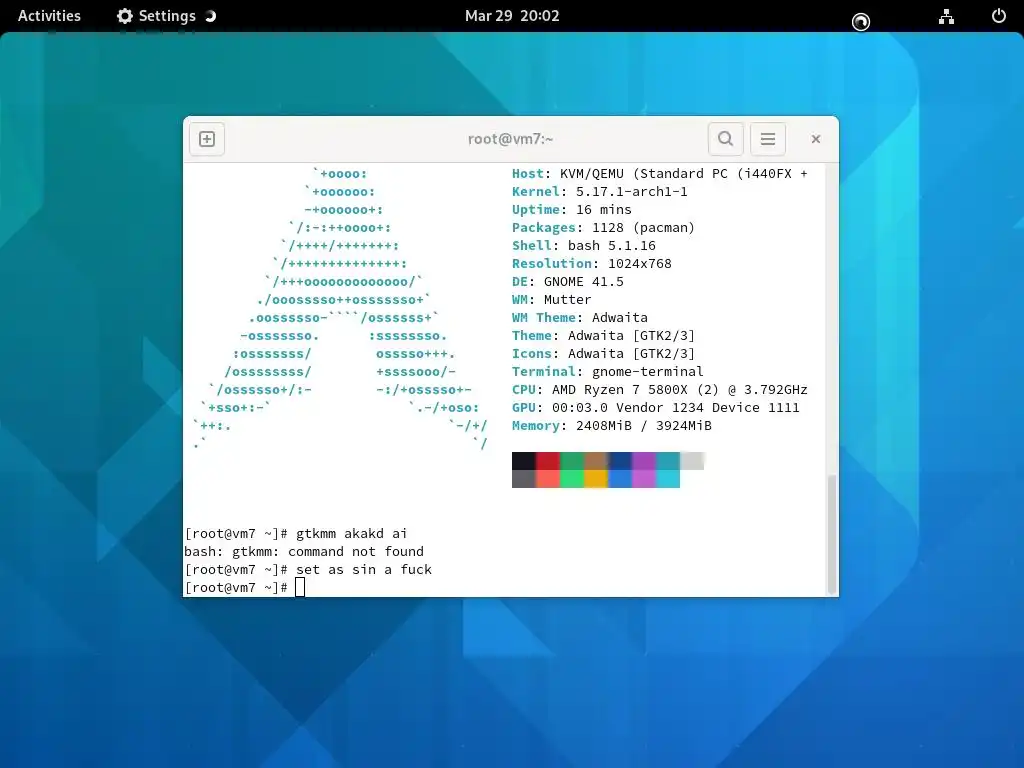Open the clock showing Mar 29 20:02
Screen dimensions: 1024x768
coord(512,16)
